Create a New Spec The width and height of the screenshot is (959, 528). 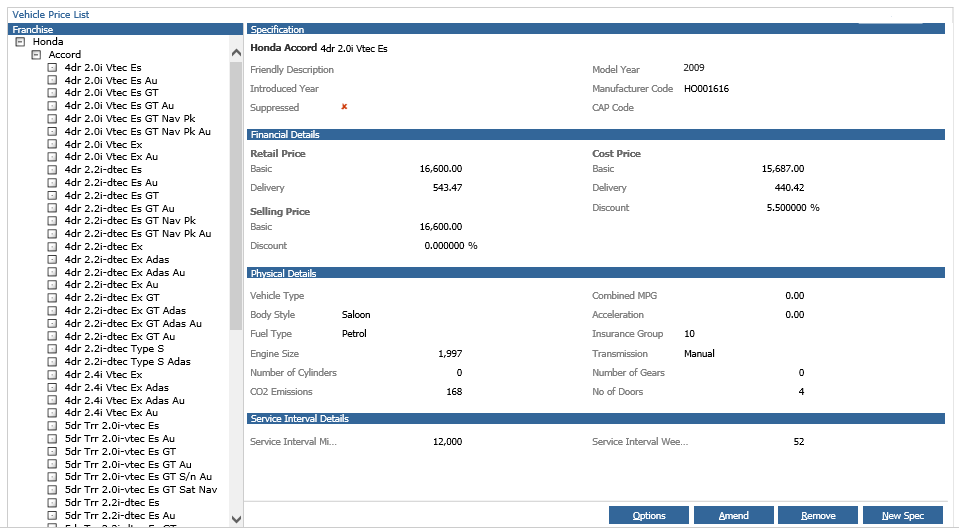click(903, 515)
